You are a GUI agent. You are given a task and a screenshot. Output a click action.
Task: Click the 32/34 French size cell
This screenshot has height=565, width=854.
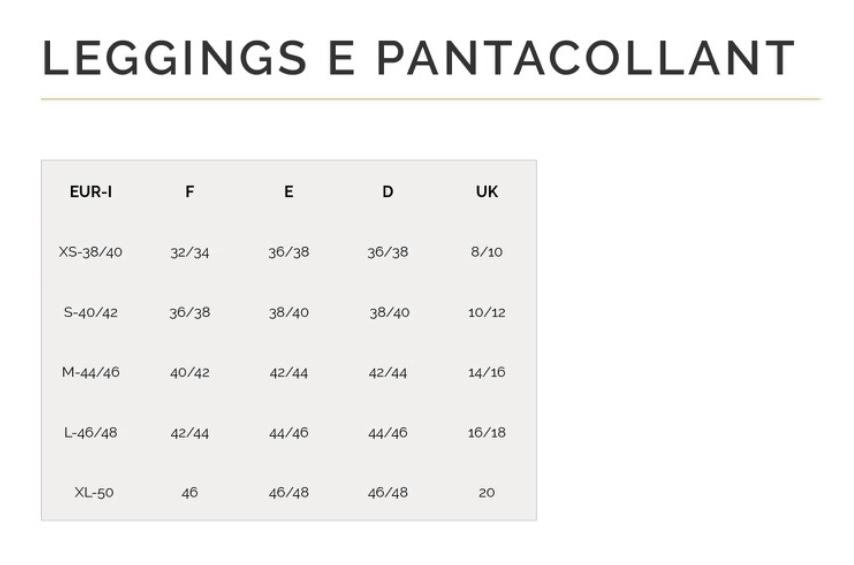pyautogui.click(x=189, y=252)
